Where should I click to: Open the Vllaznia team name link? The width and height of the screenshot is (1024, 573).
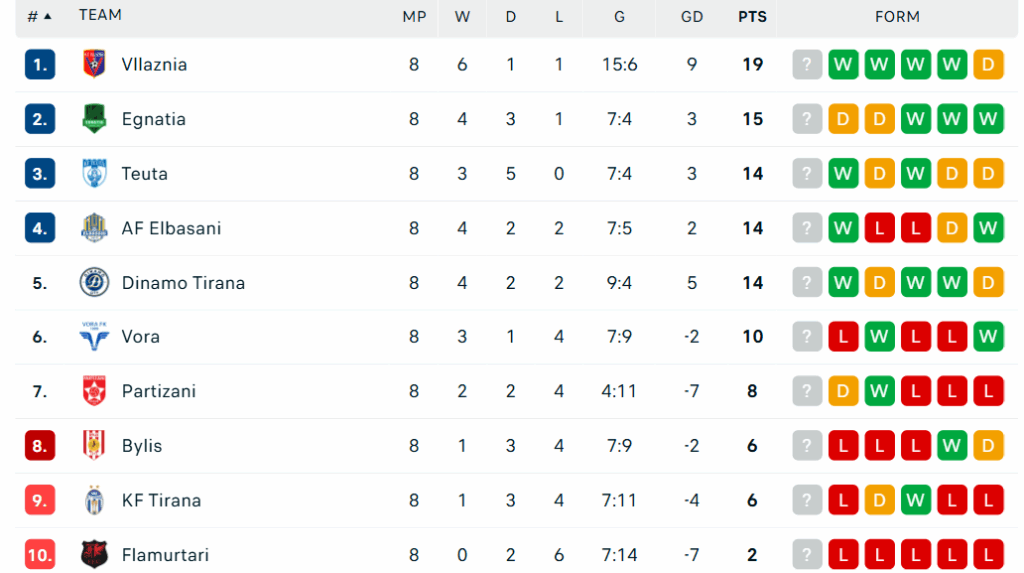(x=154, y=65)
